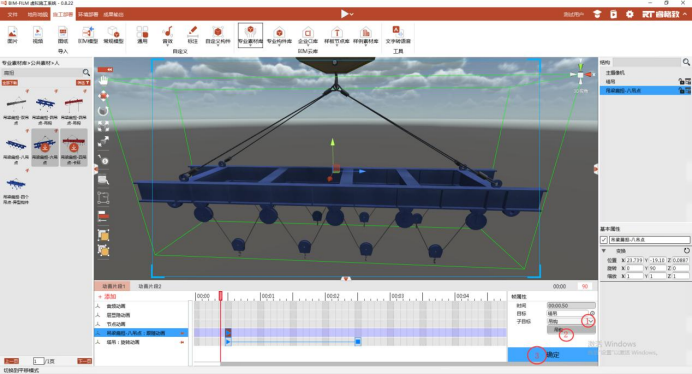
Task: Select the 标注 annotation tool icon
Action: [x=192, y=35]
